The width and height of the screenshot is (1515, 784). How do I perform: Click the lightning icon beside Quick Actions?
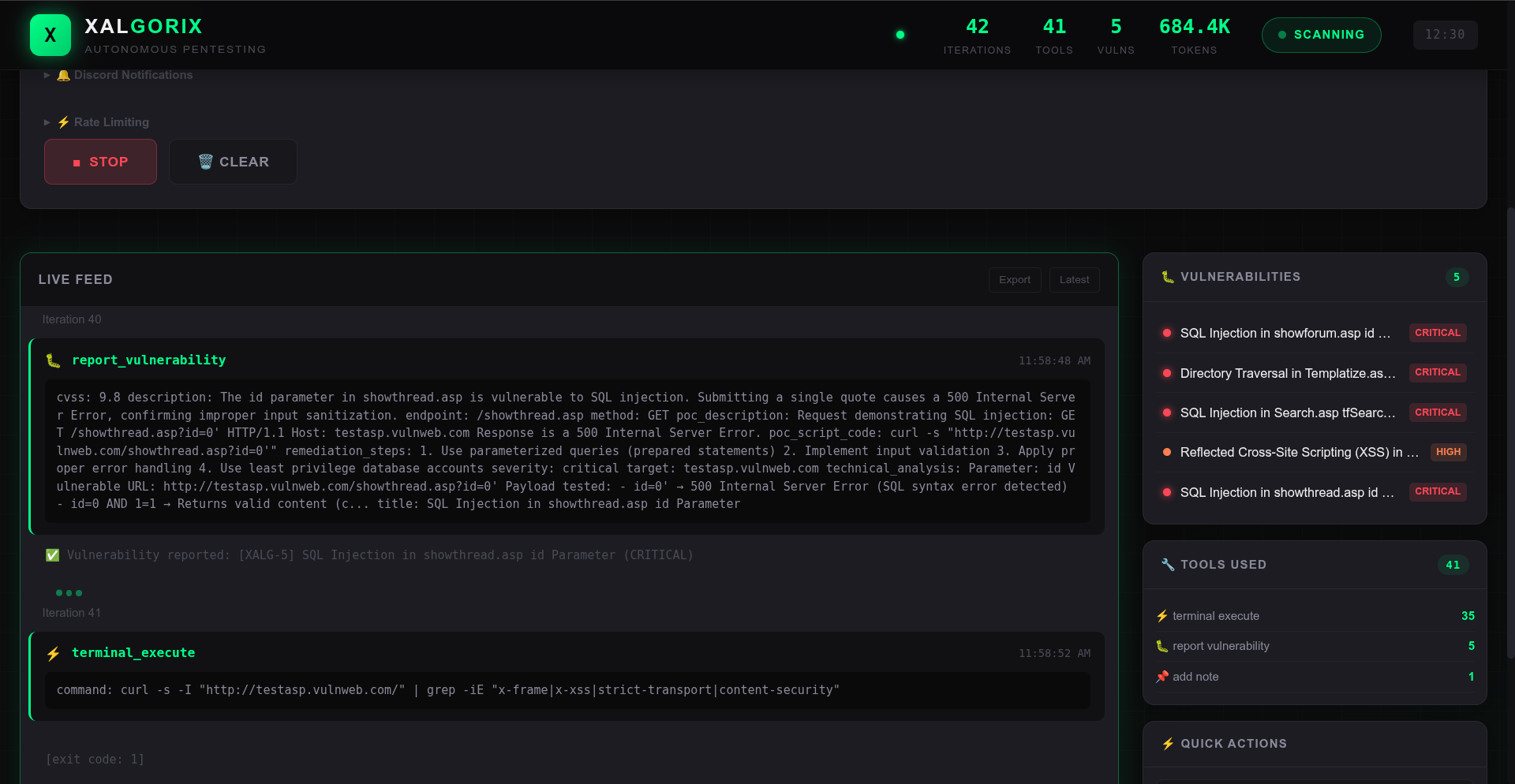tap(1169, 743)
